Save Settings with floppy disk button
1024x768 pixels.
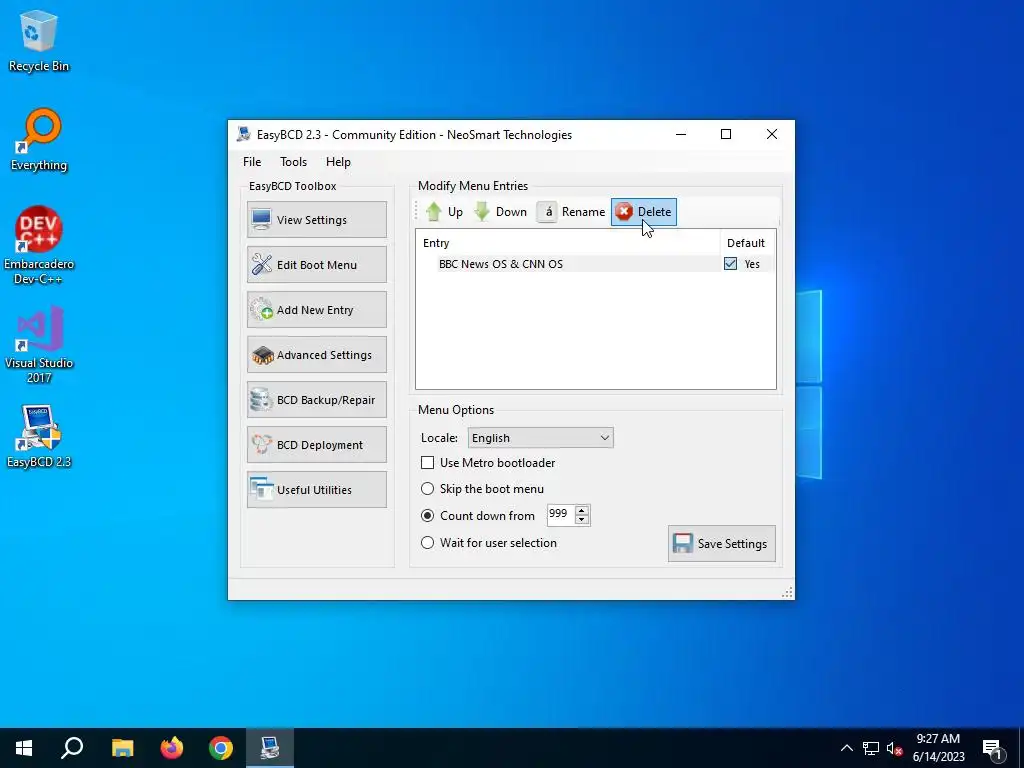point(722,543)
